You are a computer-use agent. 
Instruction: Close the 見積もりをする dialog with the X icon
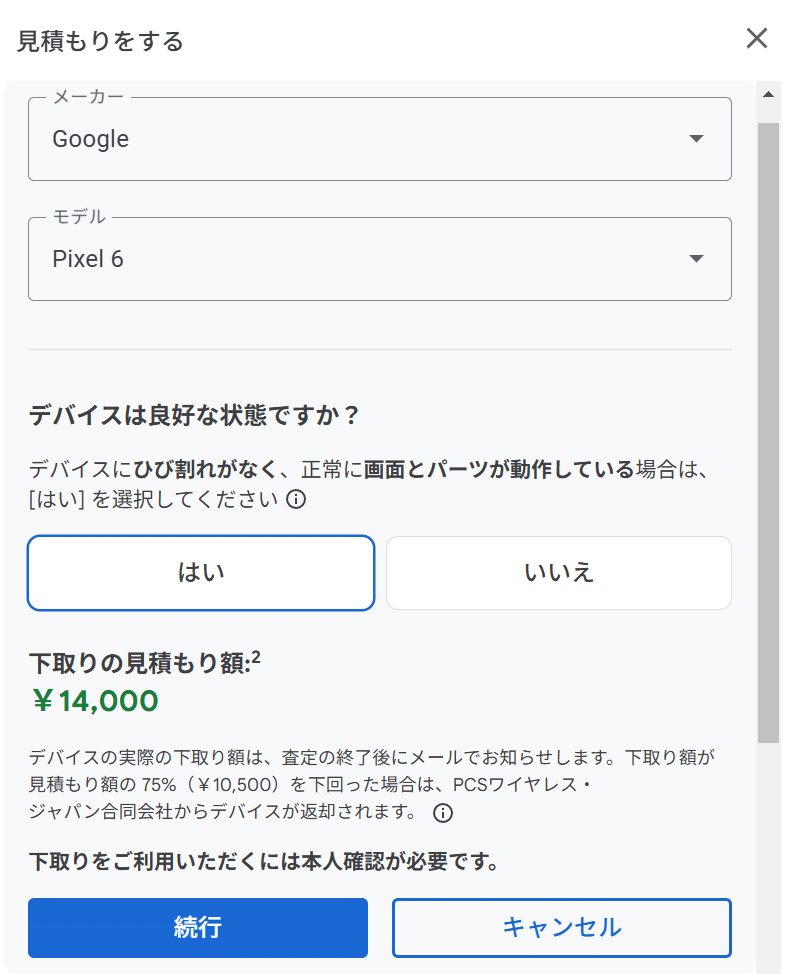coord(757,39)
